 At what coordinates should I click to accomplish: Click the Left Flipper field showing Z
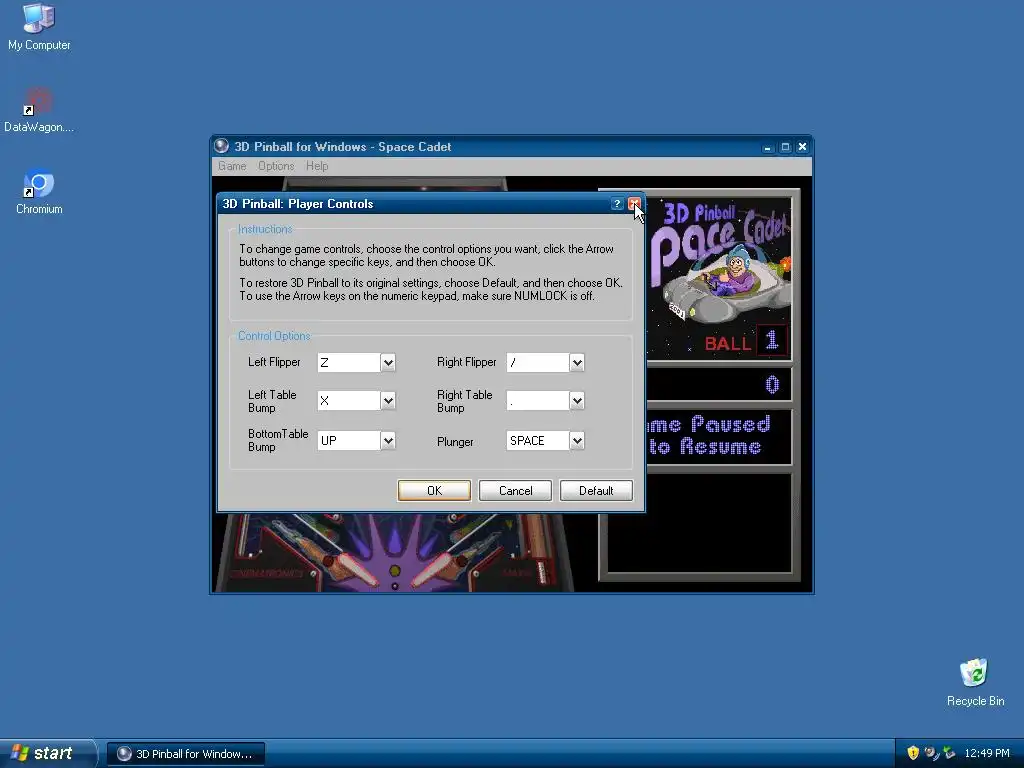click(349, 362)
